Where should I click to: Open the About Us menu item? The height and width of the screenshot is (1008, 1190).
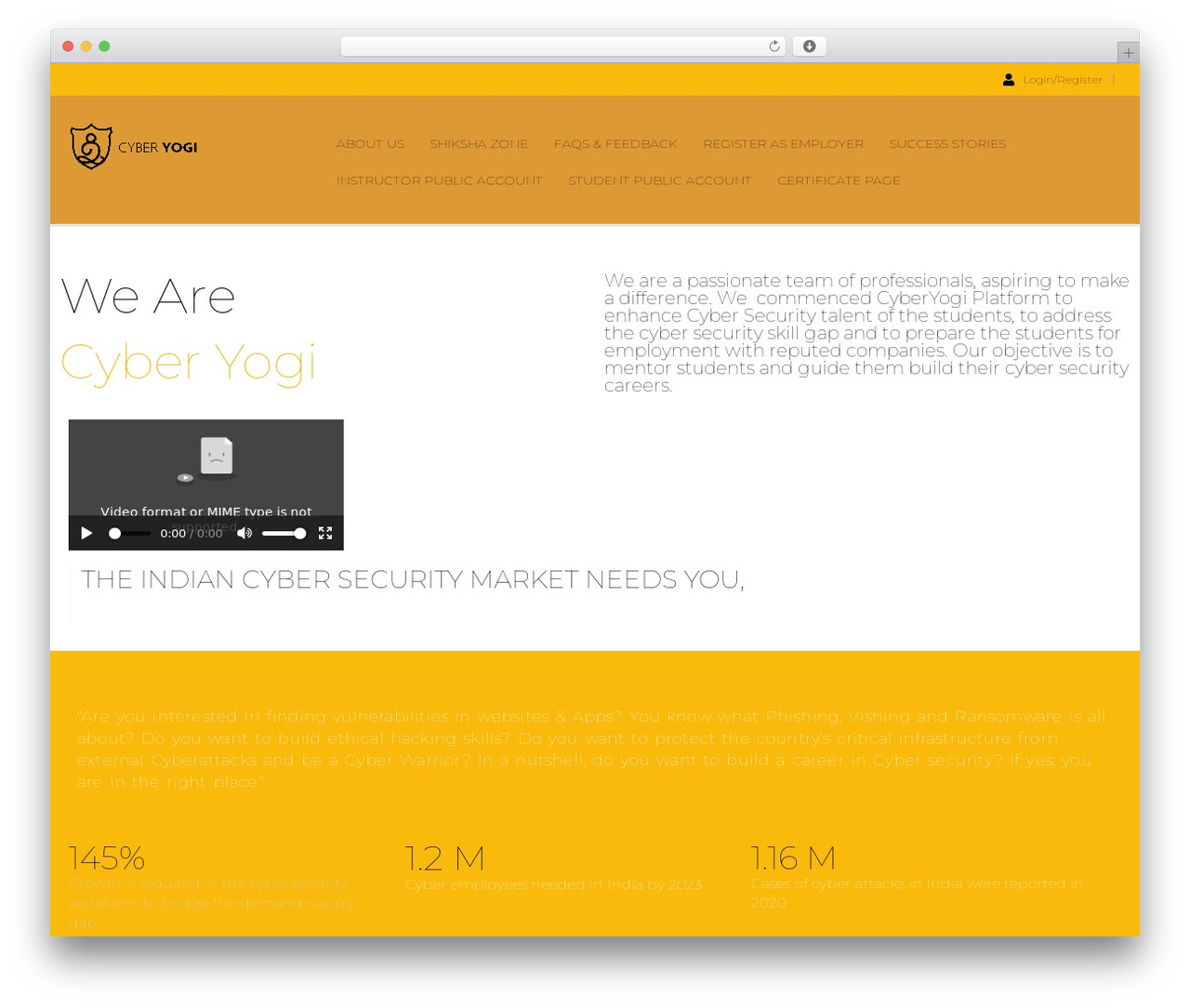point(370,144)
